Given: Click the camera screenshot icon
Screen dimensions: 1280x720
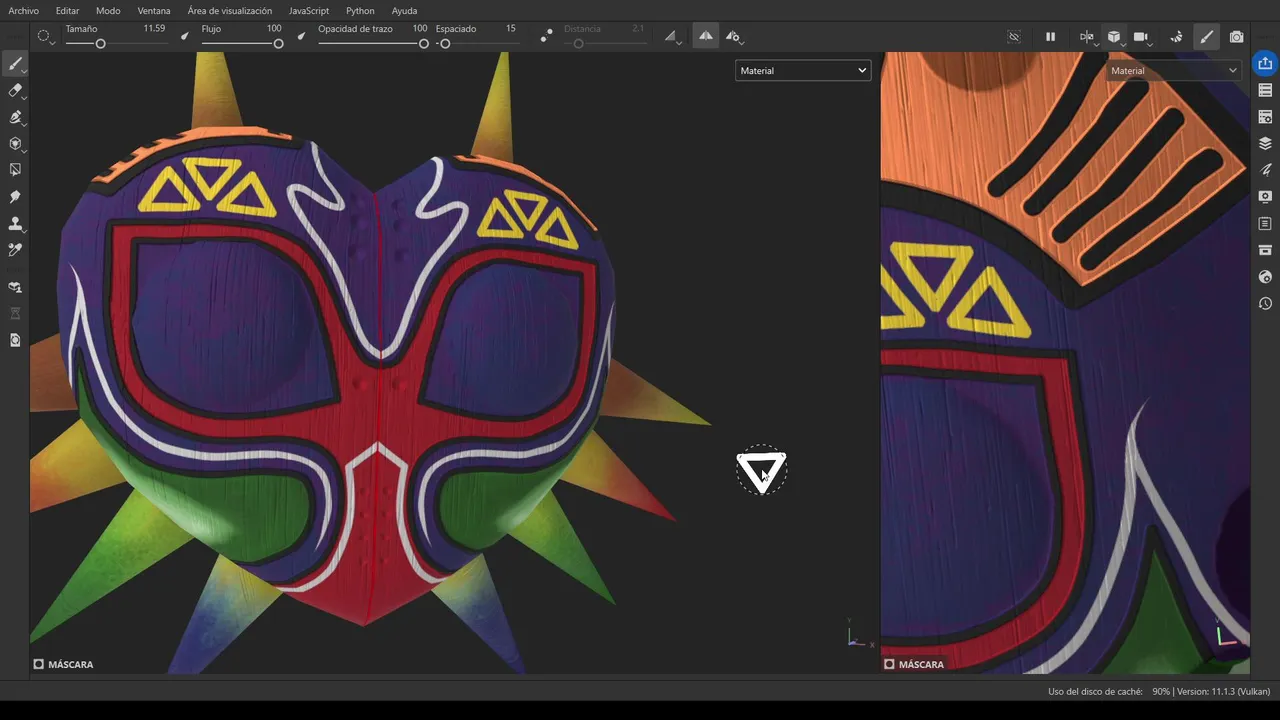Looking at the screenshot, I should 1237,37.
